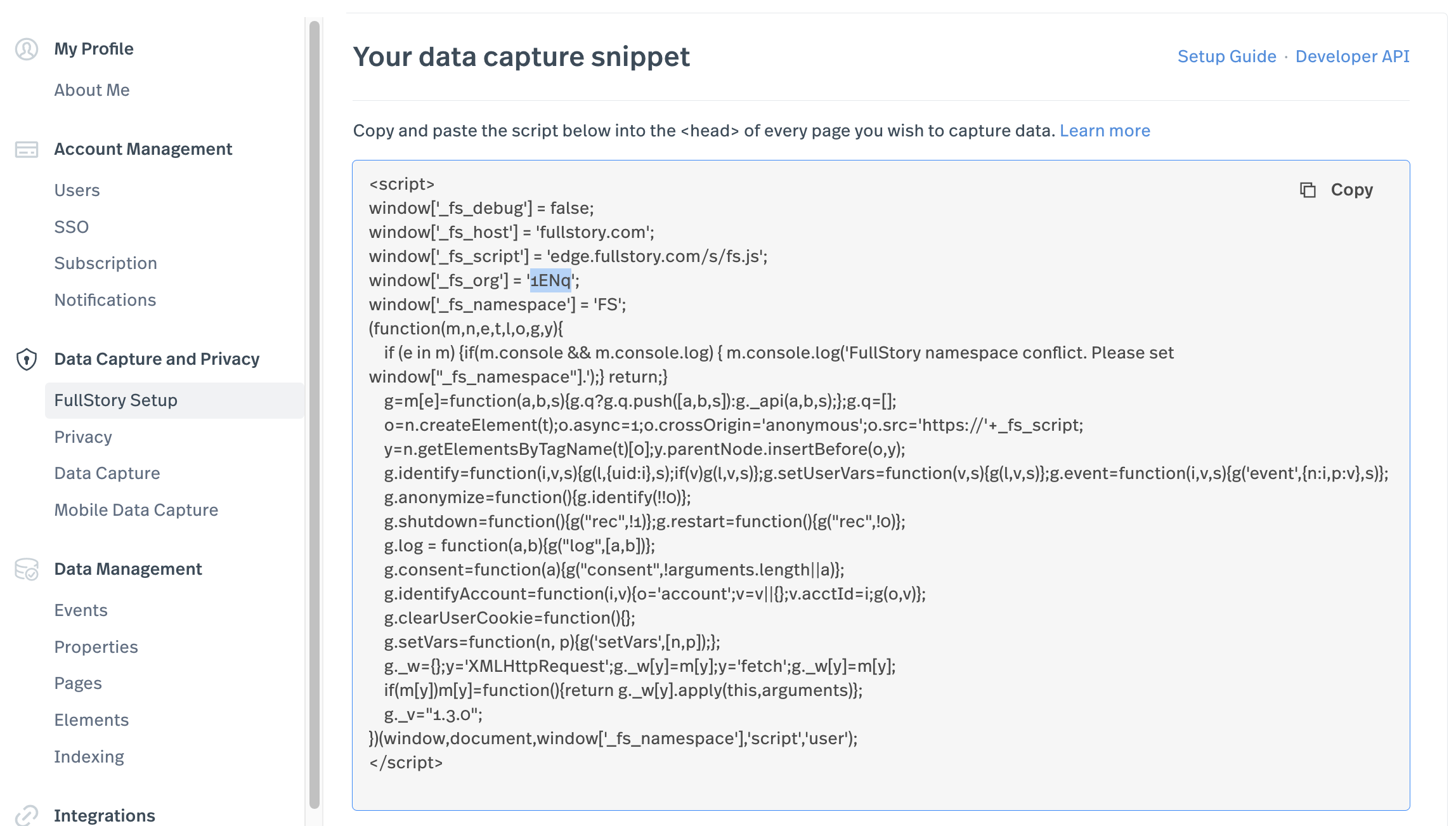Click the opening <script> tag line
Viewport: 1456px width, 826px height.
pos(402,184)
